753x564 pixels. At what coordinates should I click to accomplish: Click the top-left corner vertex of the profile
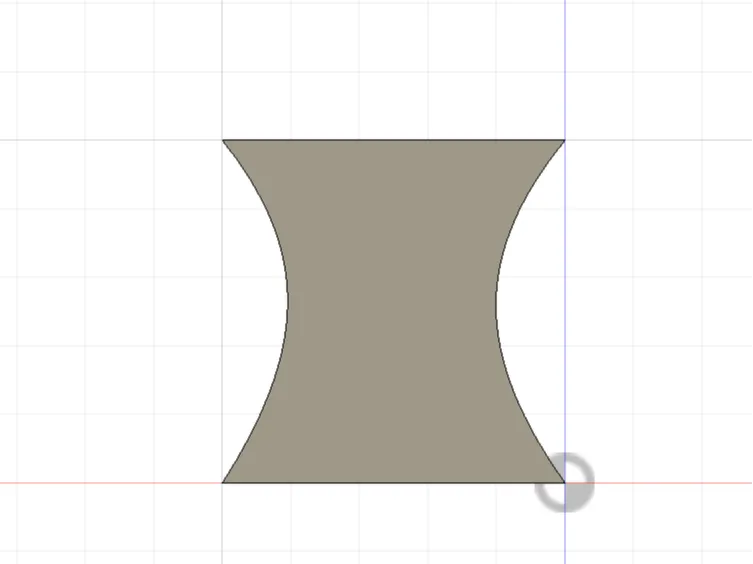(x=223, y=140)
